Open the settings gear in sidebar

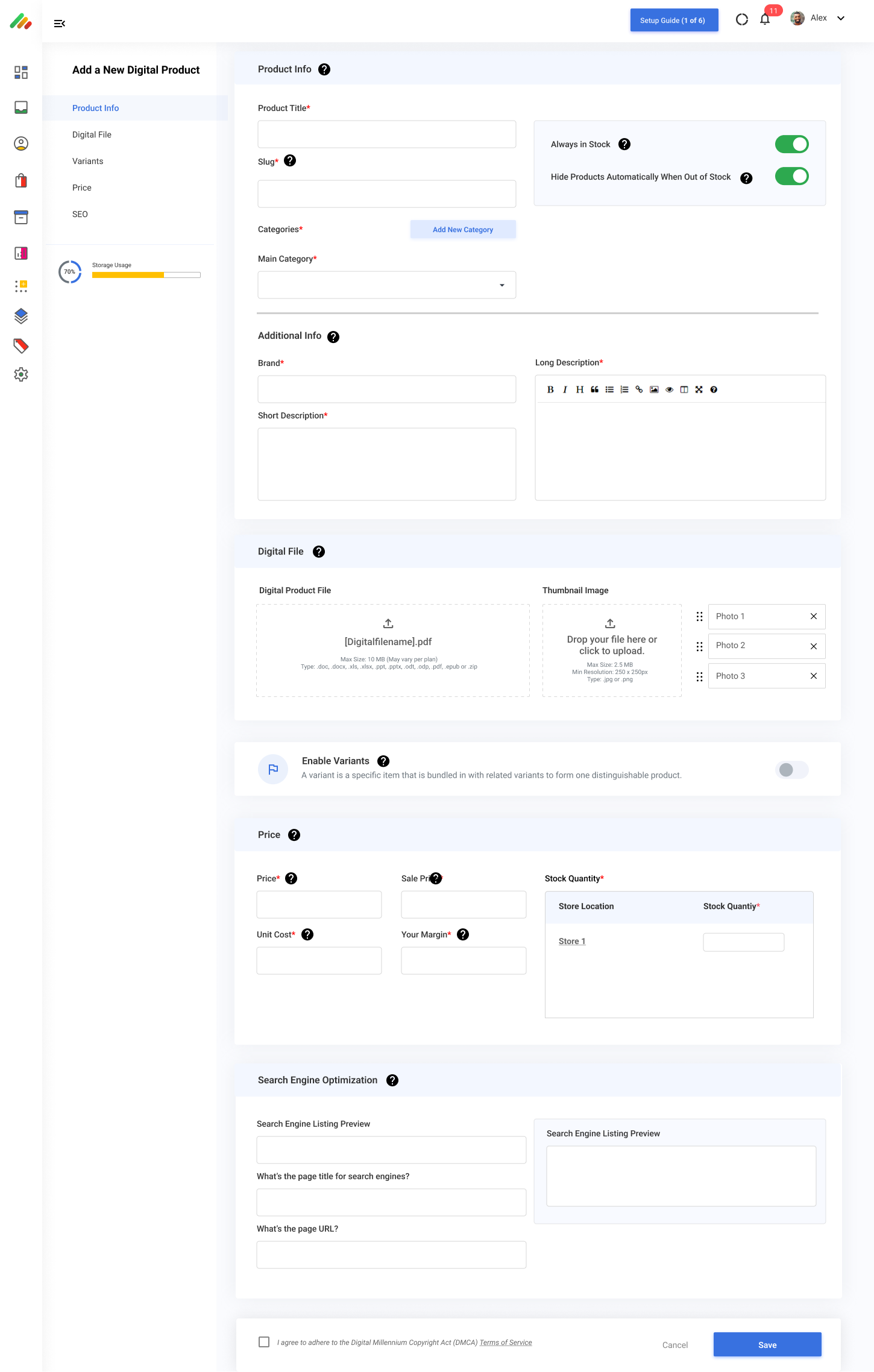pyautogui.click(x=21, y=374)
